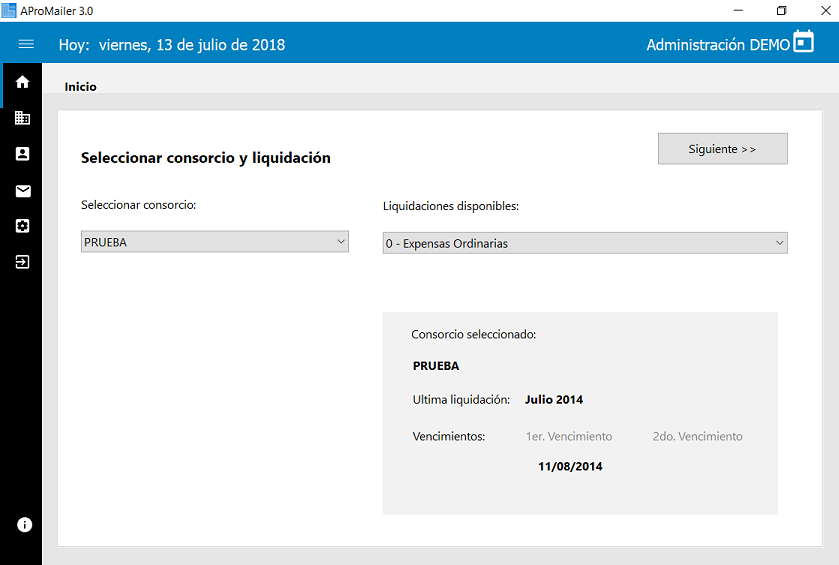Click the AProMailer app icon in title bar
The image size is (839, 565).
(x=9, y=10)
